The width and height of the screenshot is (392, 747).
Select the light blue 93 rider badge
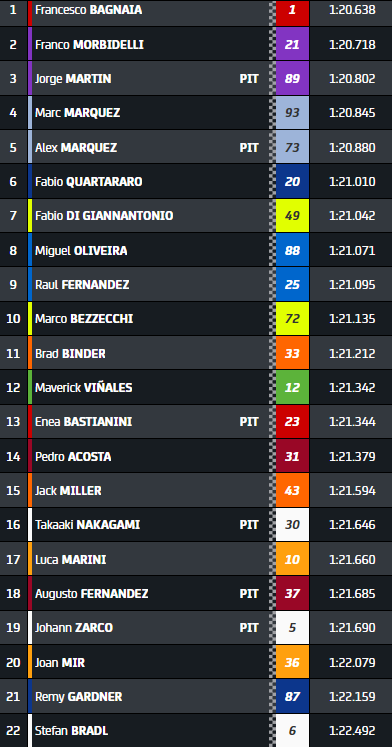(292, 113)
